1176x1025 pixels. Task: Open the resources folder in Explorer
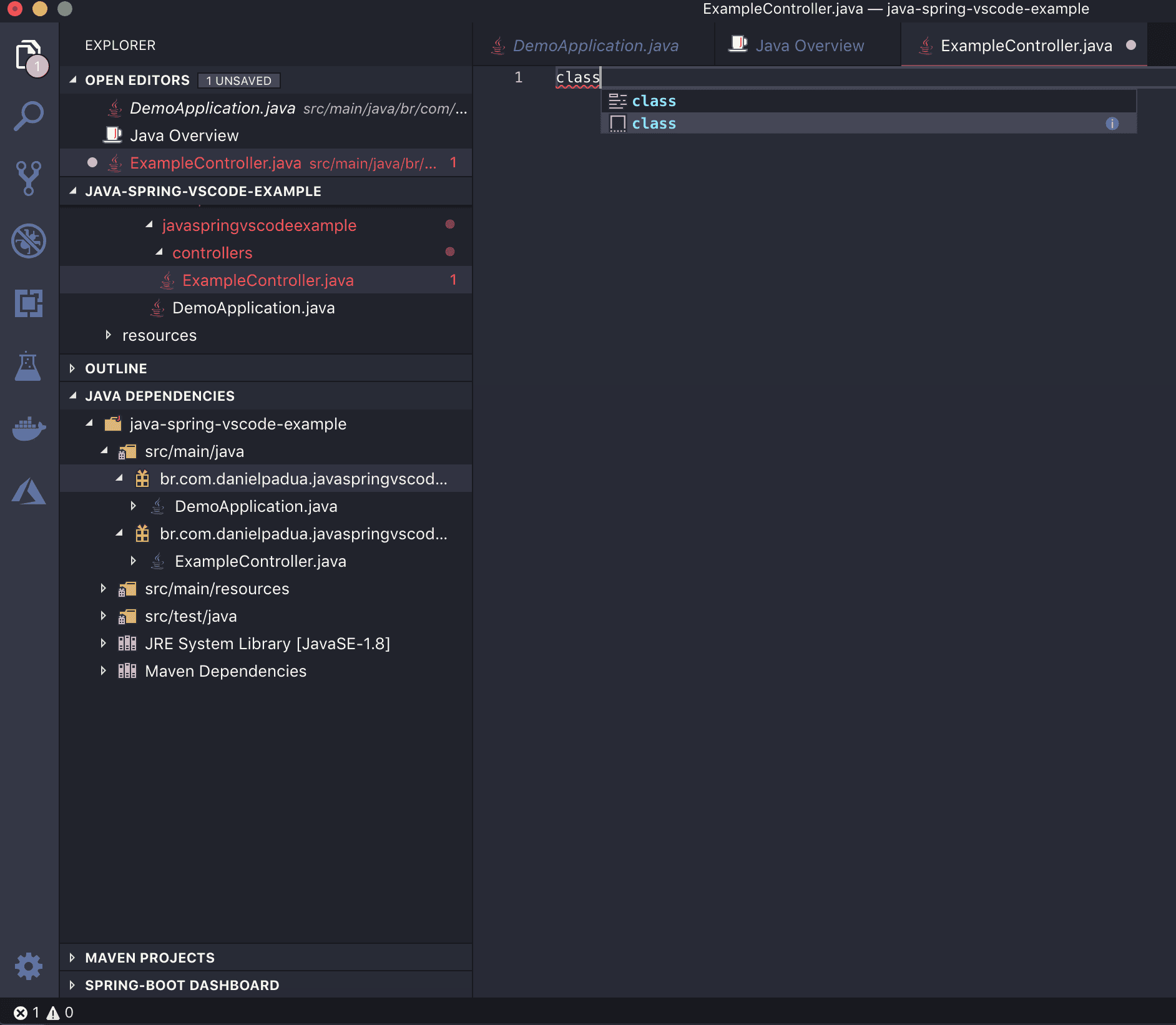(160, 335)
